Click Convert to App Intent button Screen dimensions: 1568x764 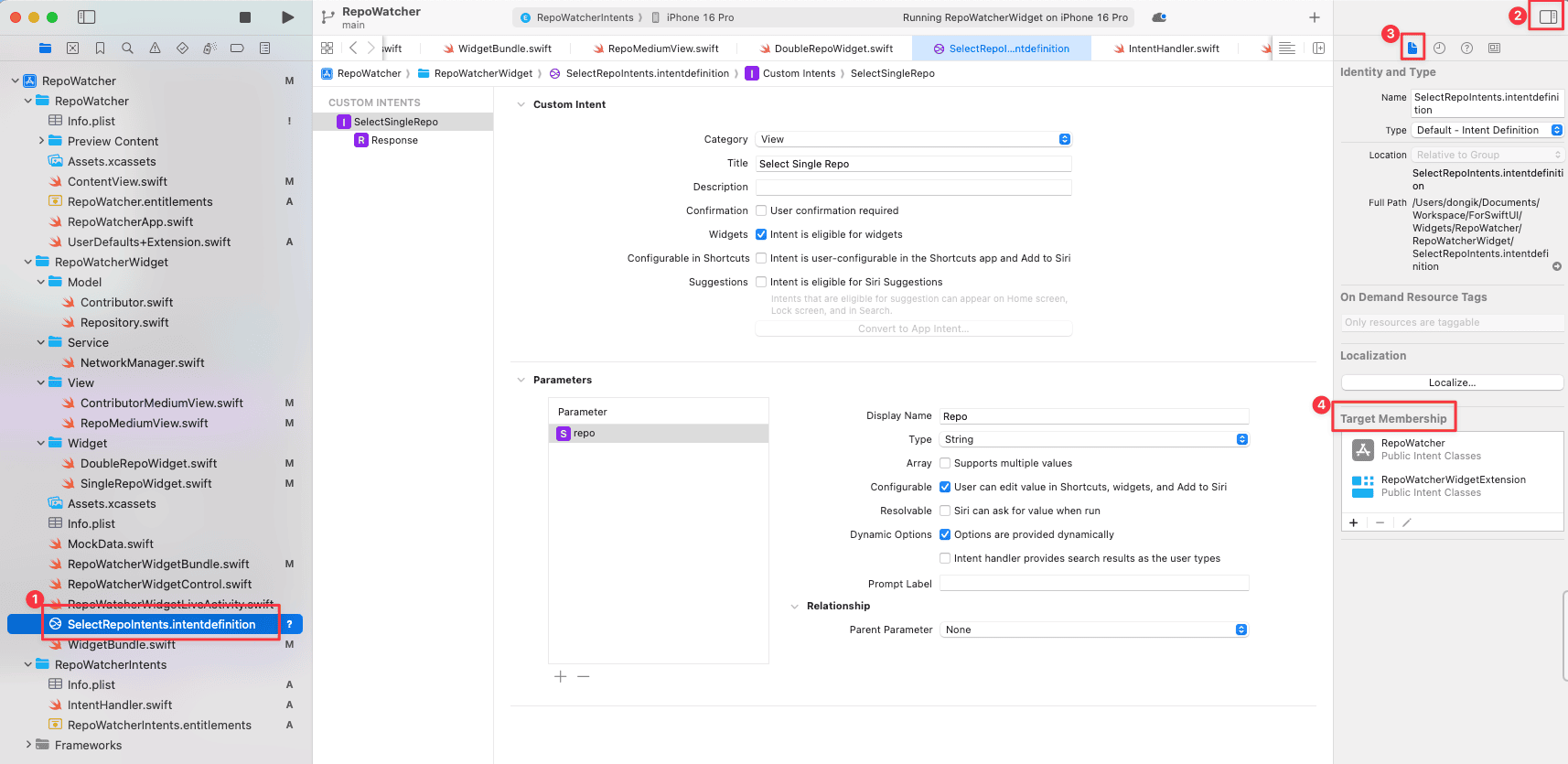pos(913,328)
